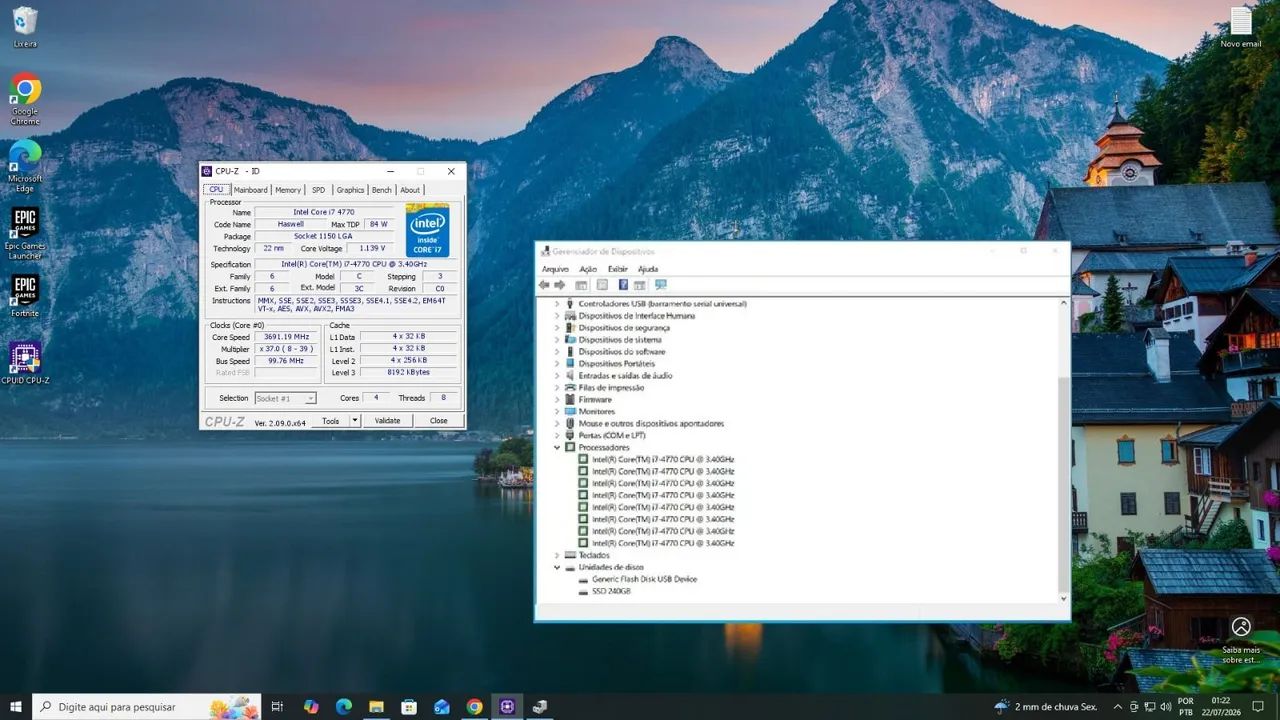The height and width of the screenshot is (720, 1280).
Task: Click the Intel Core i7 logo in CPU-Z
Action: pyautogui.click(x=427, y=230)
